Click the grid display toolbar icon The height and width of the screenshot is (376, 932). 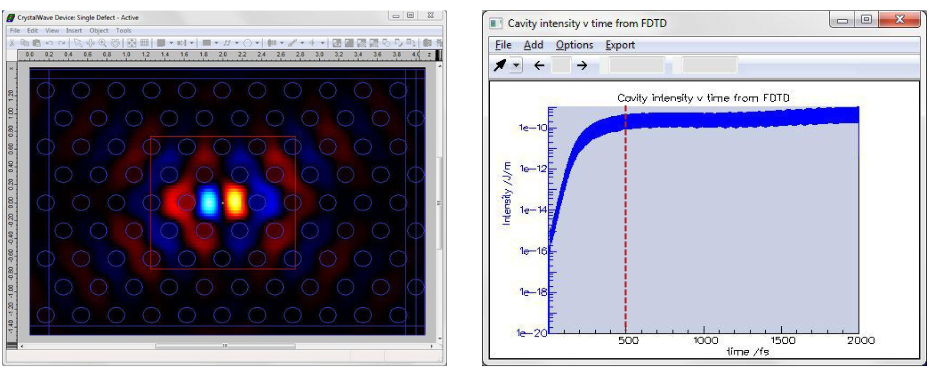point(144,43)
